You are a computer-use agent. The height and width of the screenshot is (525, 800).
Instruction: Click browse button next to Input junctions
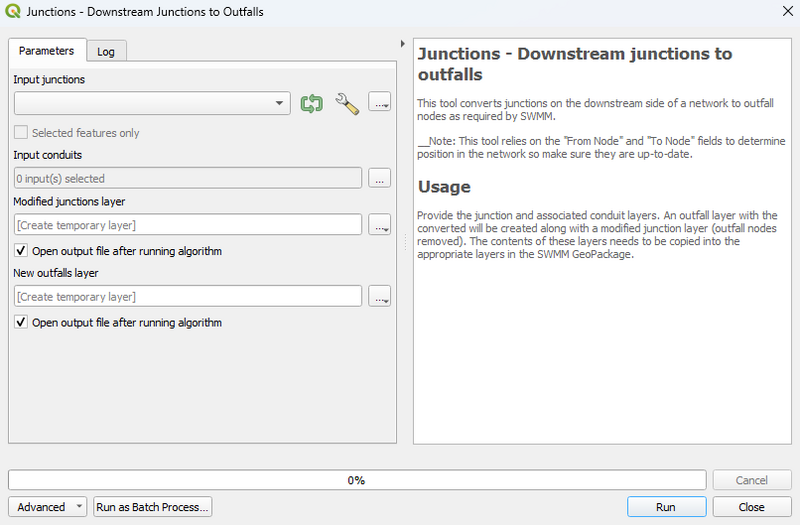click(x=379, y=103)
